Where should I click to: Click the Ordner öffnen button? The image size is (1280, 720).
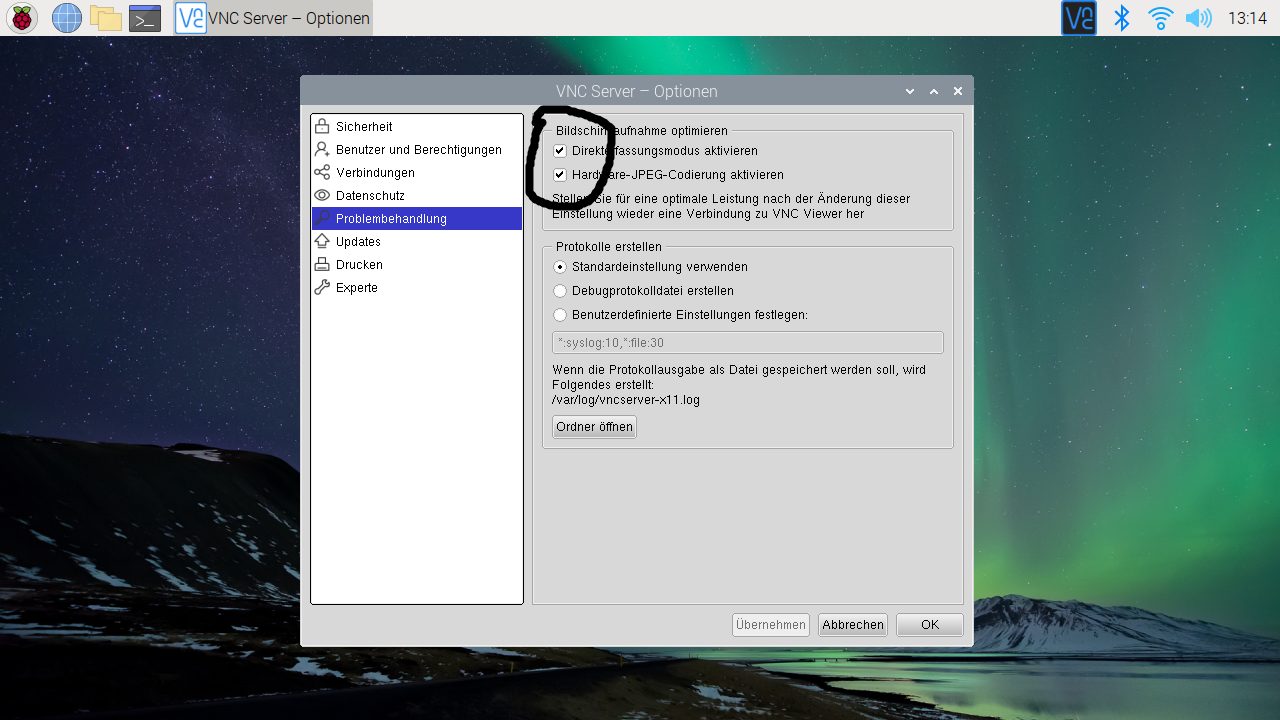[594, 427]
